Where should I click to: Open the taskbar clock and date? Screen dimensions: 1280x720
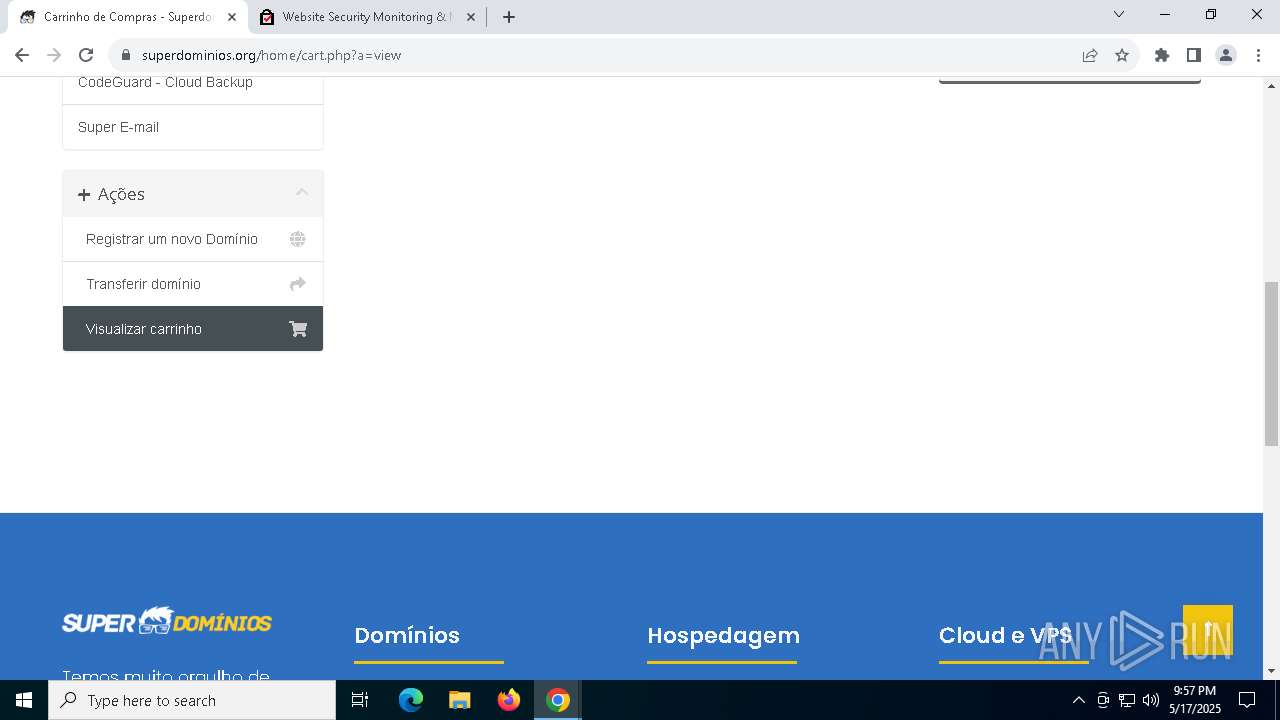(x=1195, y=700)
